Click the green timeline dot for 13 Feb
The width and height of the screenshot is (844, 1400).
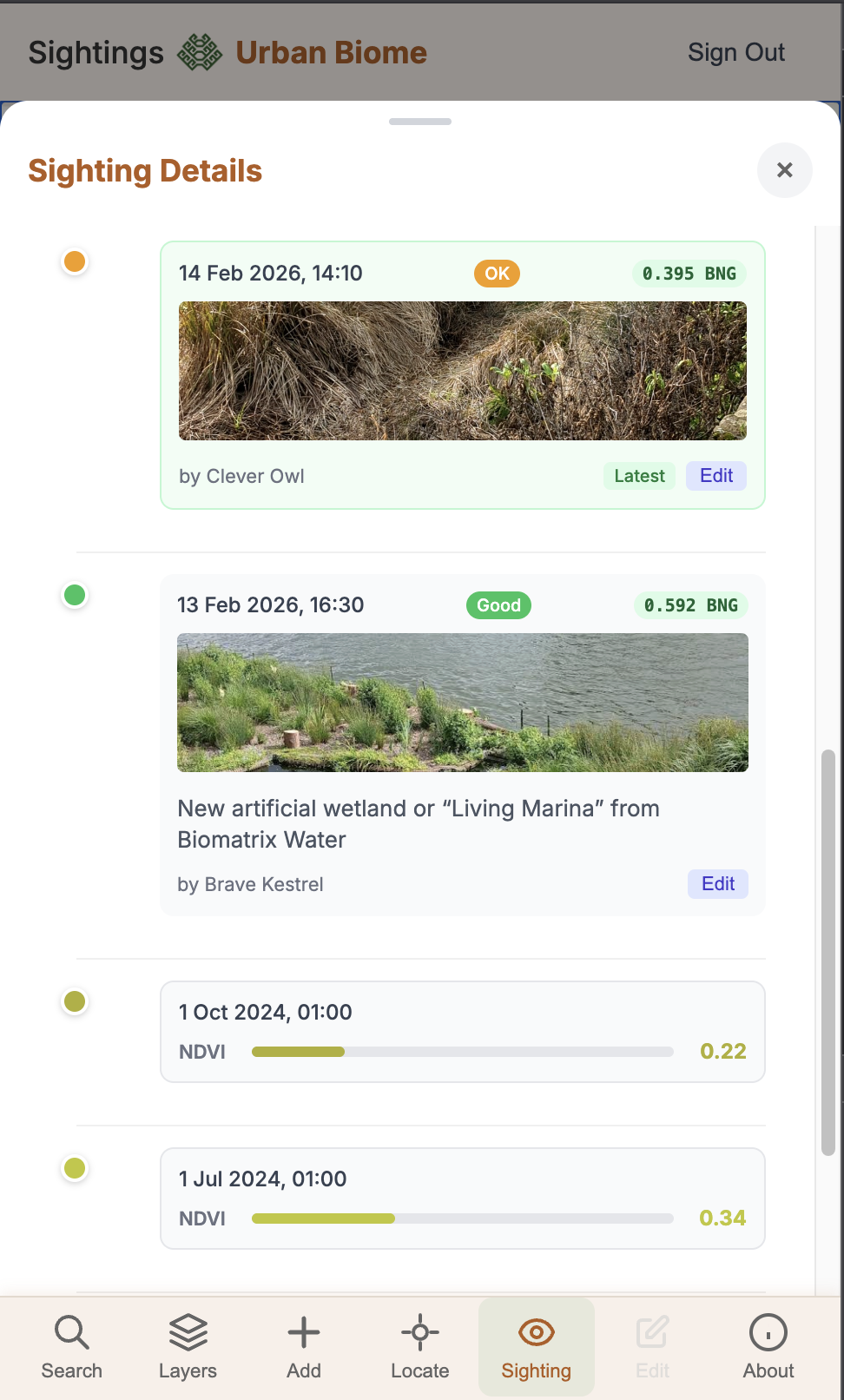tap(75, 595)
